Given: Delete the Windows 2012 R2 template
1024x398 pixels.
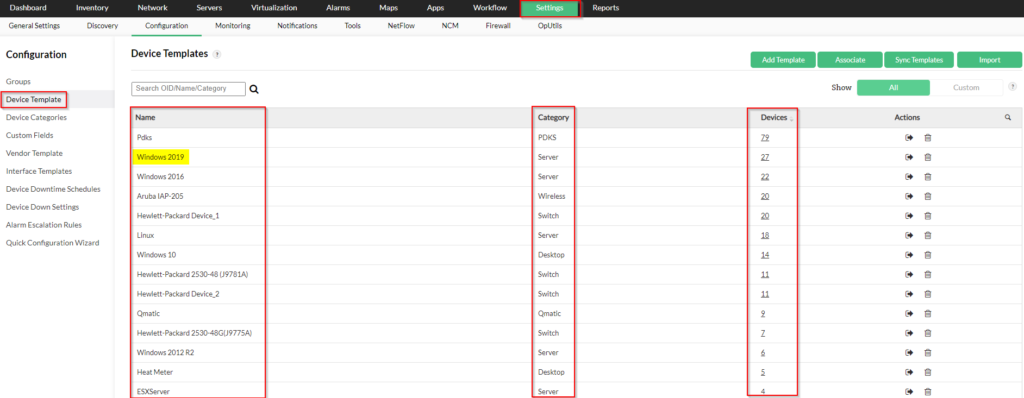Looking at the screenshot, I should (927, 353).
